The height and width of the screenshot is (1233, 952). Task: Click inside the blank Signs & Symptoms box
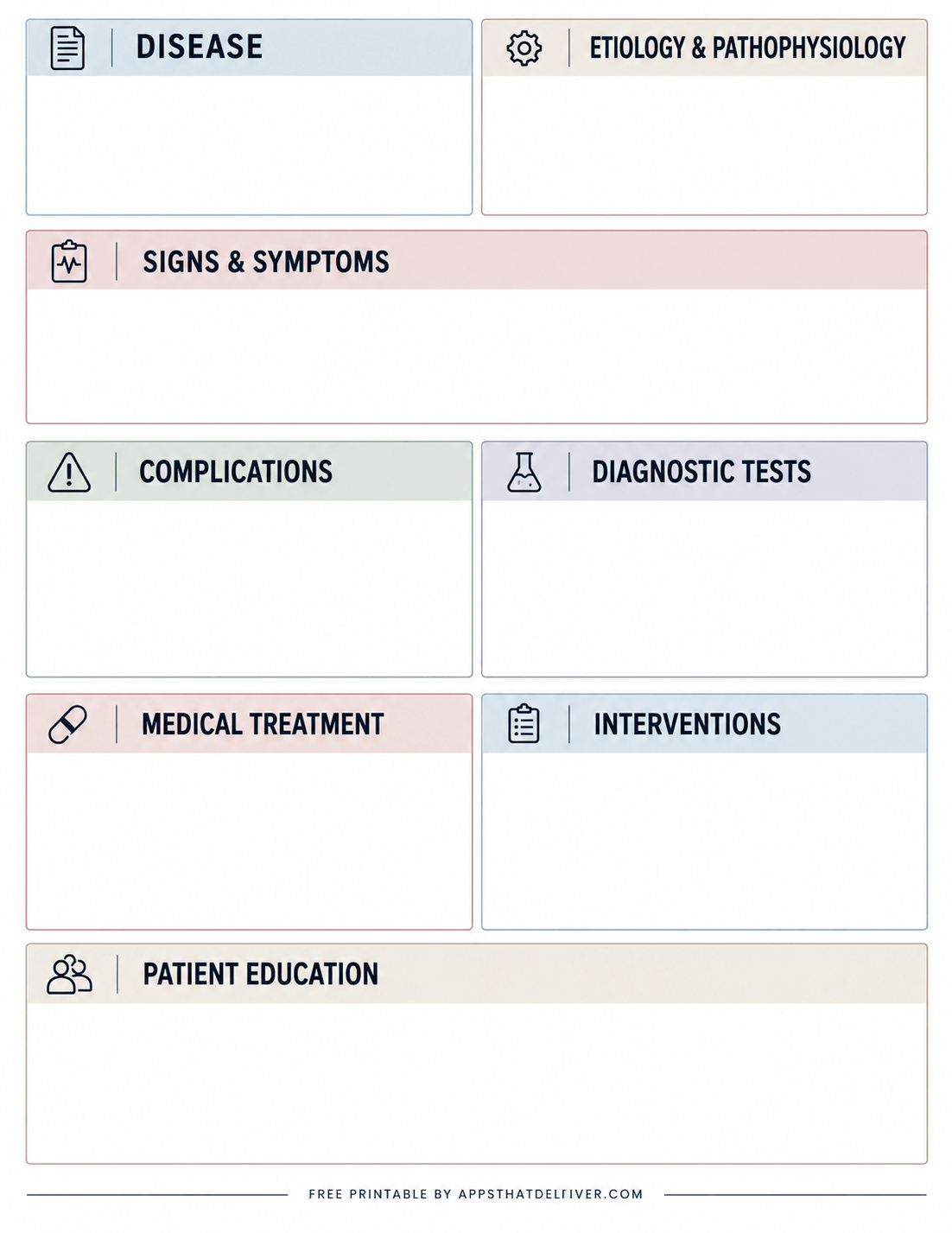pos(477,355)
